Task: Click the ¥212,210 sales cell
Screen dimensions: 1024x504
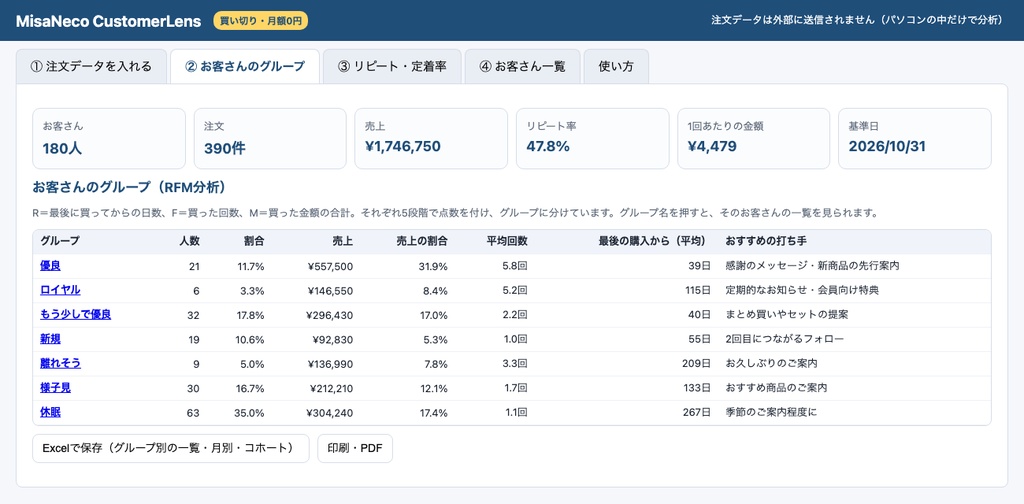Action: tap(330, 388)
